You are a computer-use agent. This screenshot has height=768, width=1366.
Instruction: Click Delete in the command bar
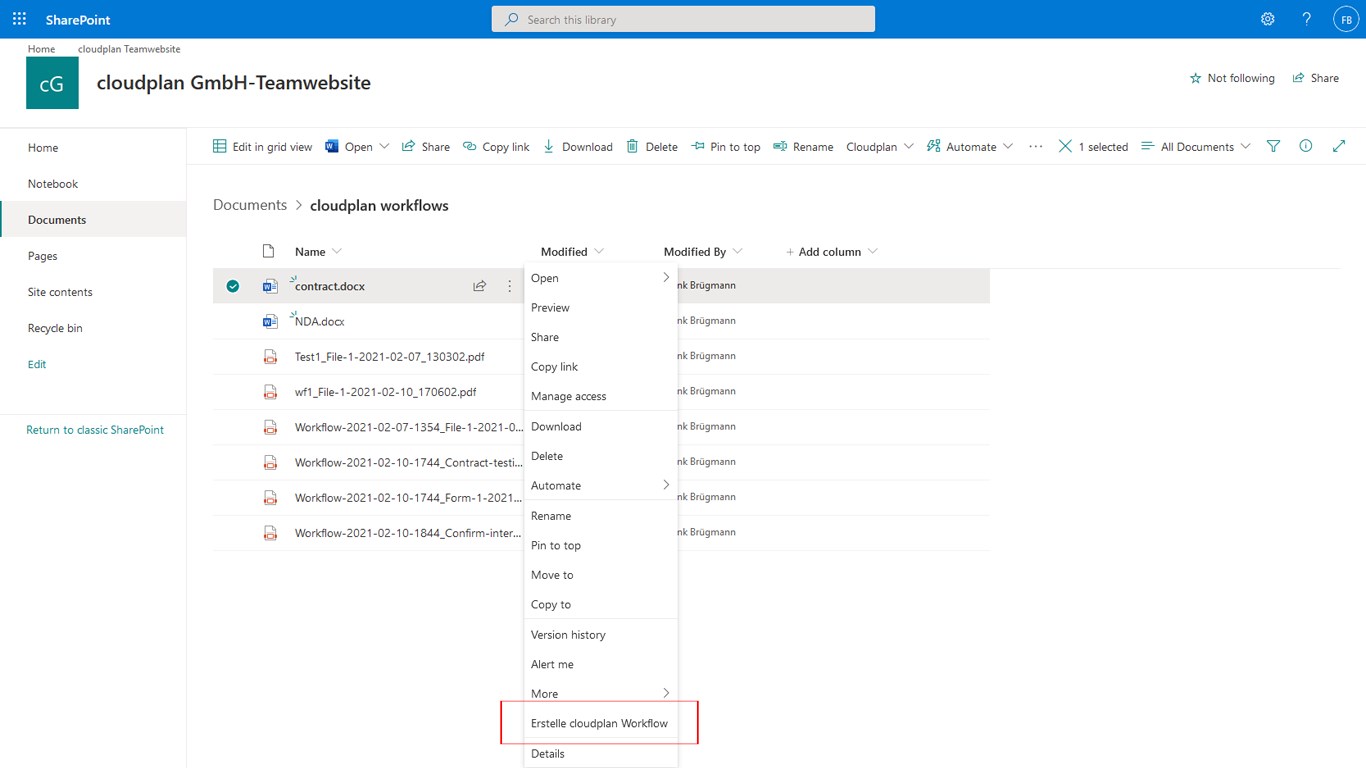coord(652,146)
